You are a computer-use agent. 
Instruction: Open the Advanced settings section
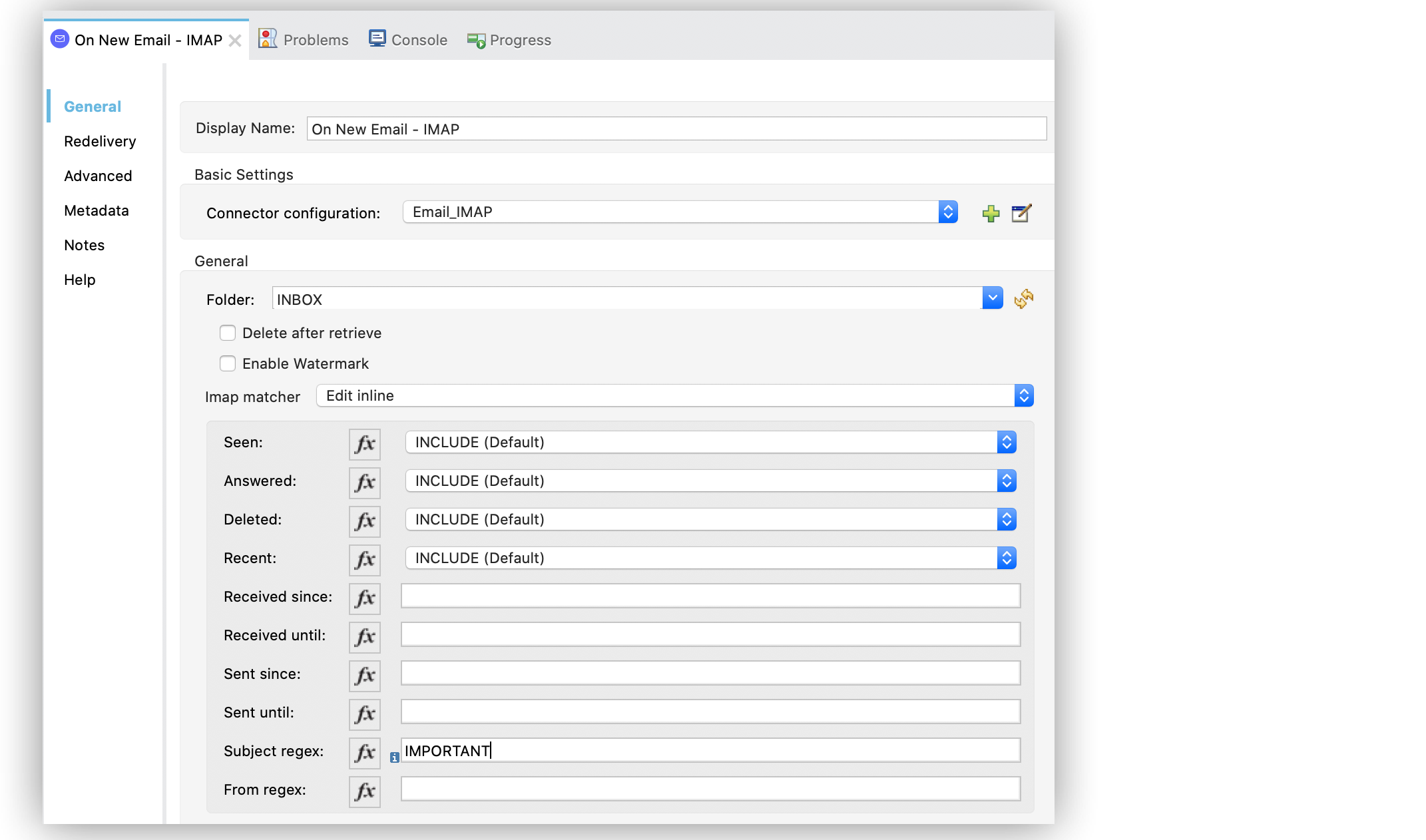pyautogui.click(x=97, y=175)
